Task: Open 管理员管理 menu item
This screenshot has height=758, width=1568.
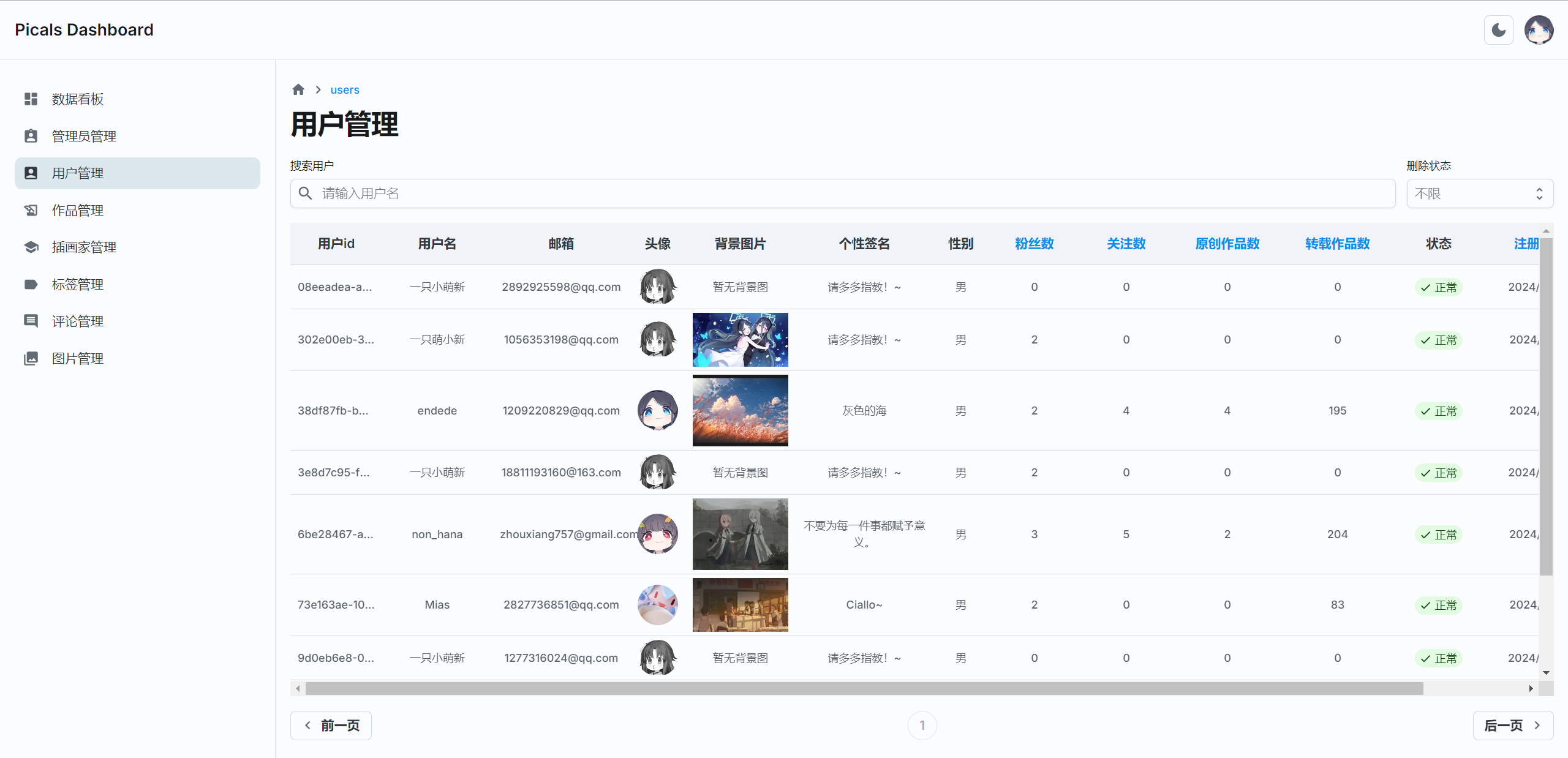Action: pyautogui.click(x=137, y=136)
